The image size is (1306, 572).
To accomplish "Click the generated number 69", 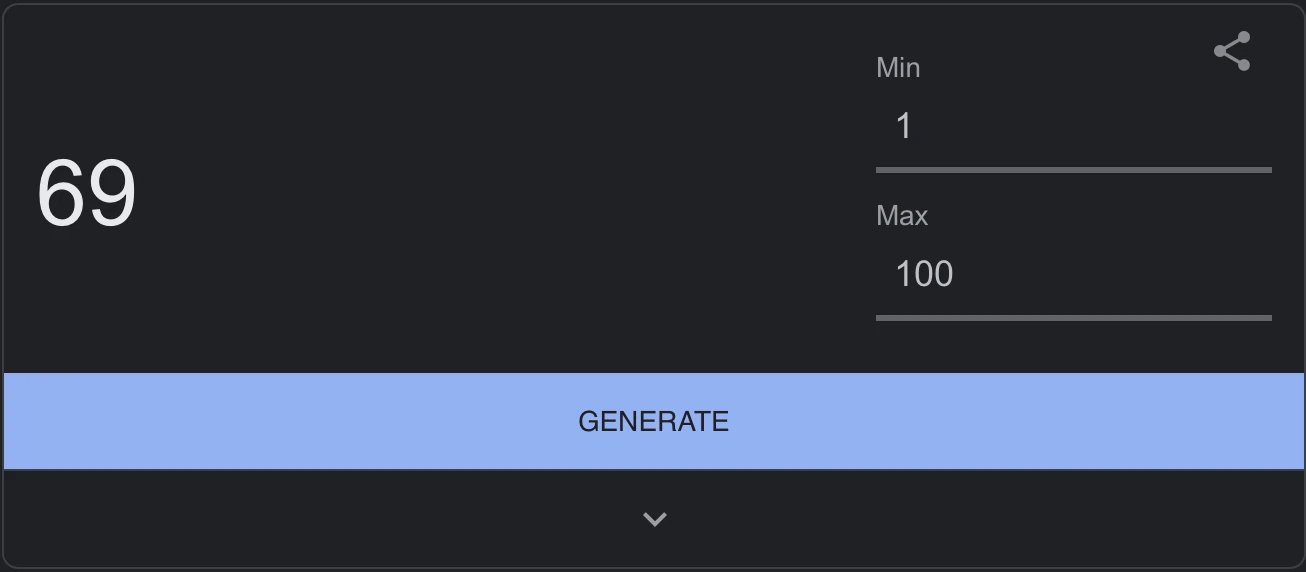I will (x=86, y=194).
